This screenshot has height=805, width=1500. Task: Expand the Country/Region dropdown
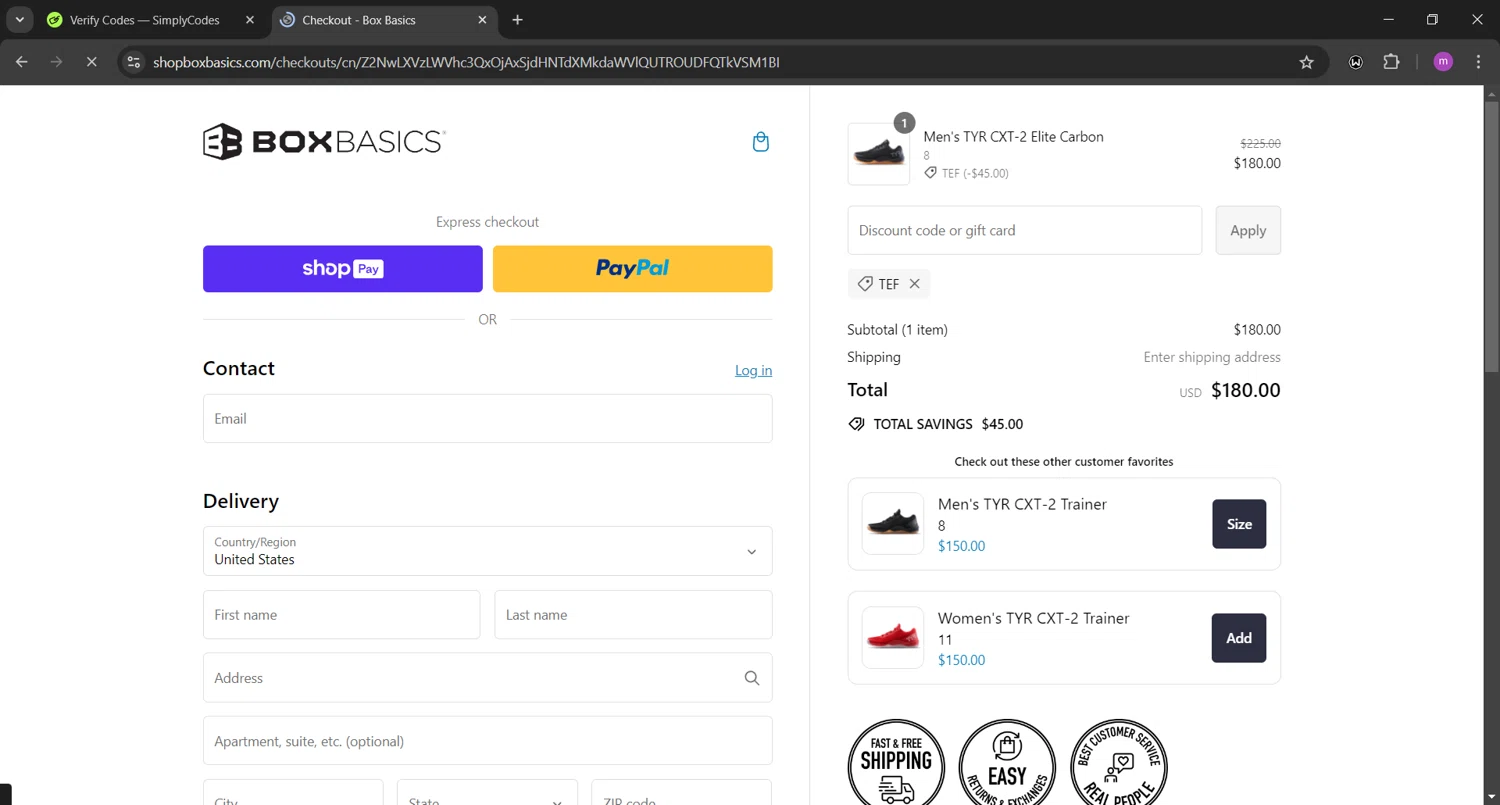(x=487, y=551)
